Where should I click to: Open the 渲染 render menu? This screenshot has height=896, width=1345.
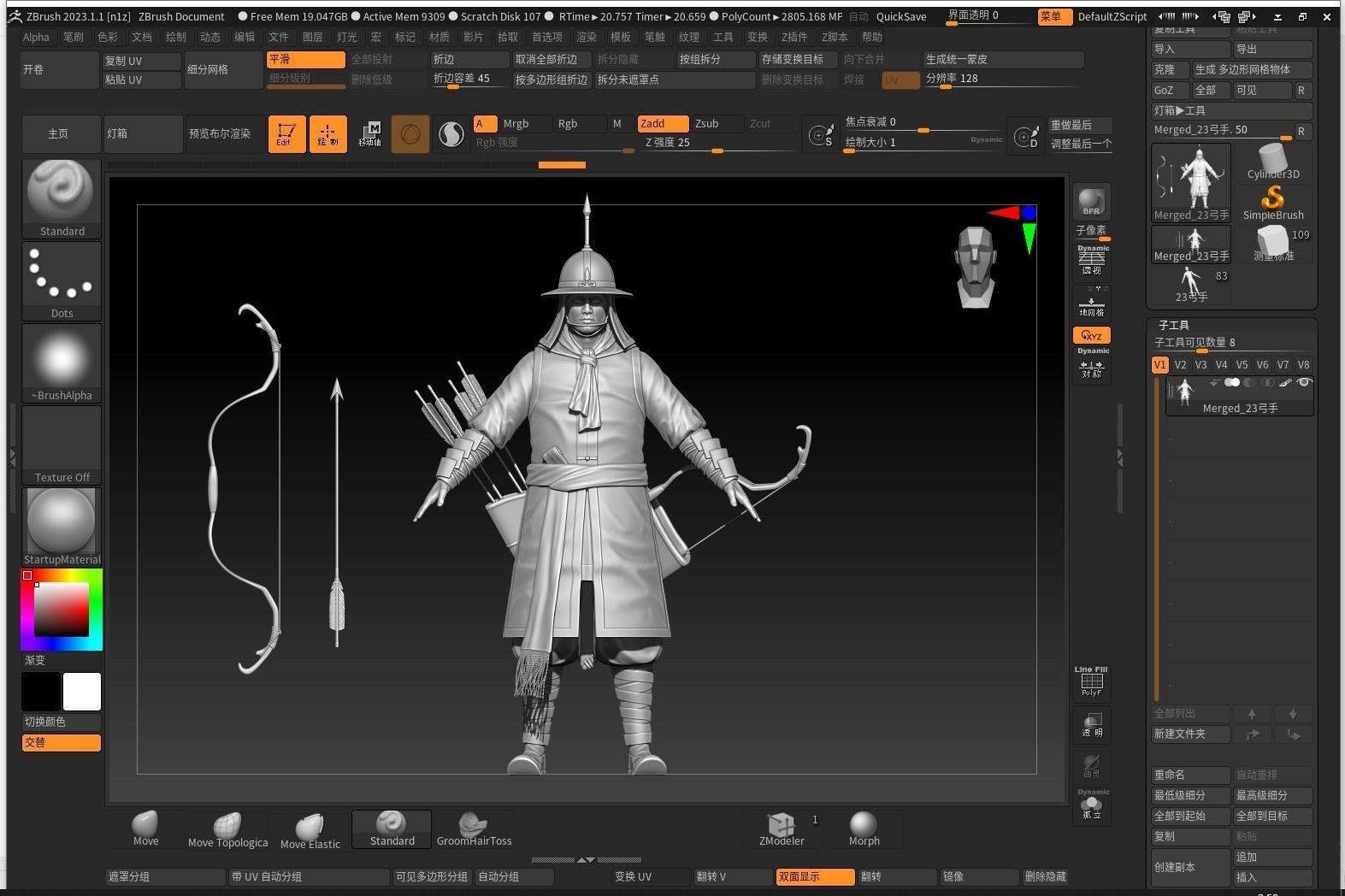587,37
